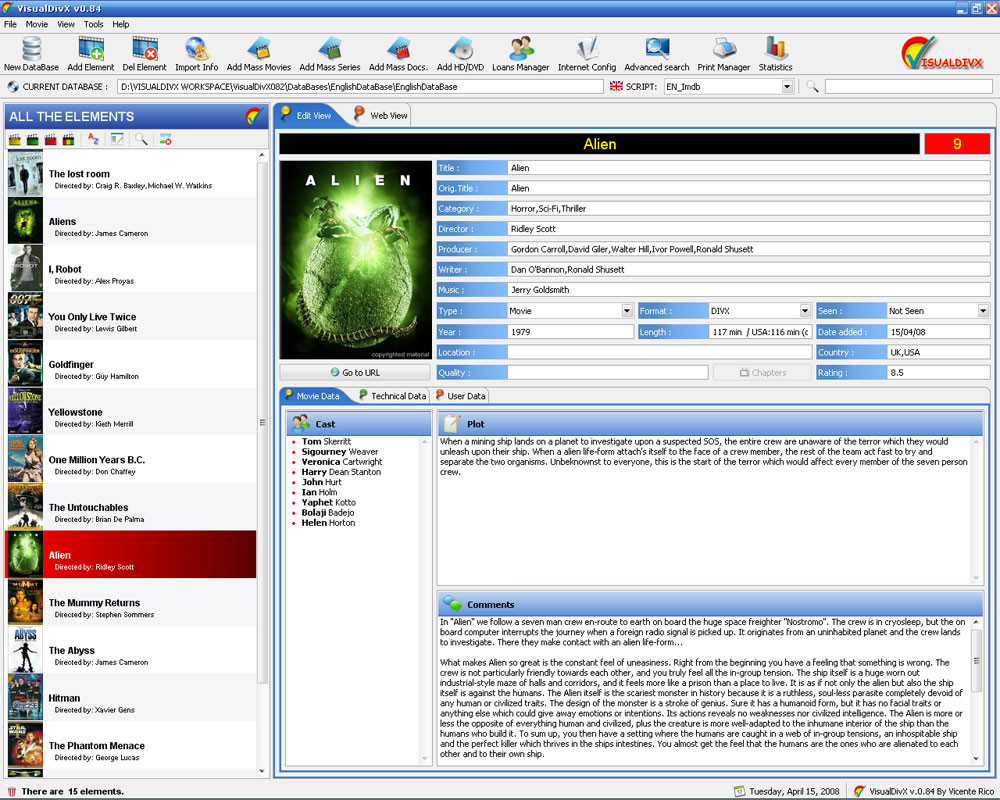
Task: Open Add Mass Docs.
Action: pyautogui.click(x=398, y=54)
